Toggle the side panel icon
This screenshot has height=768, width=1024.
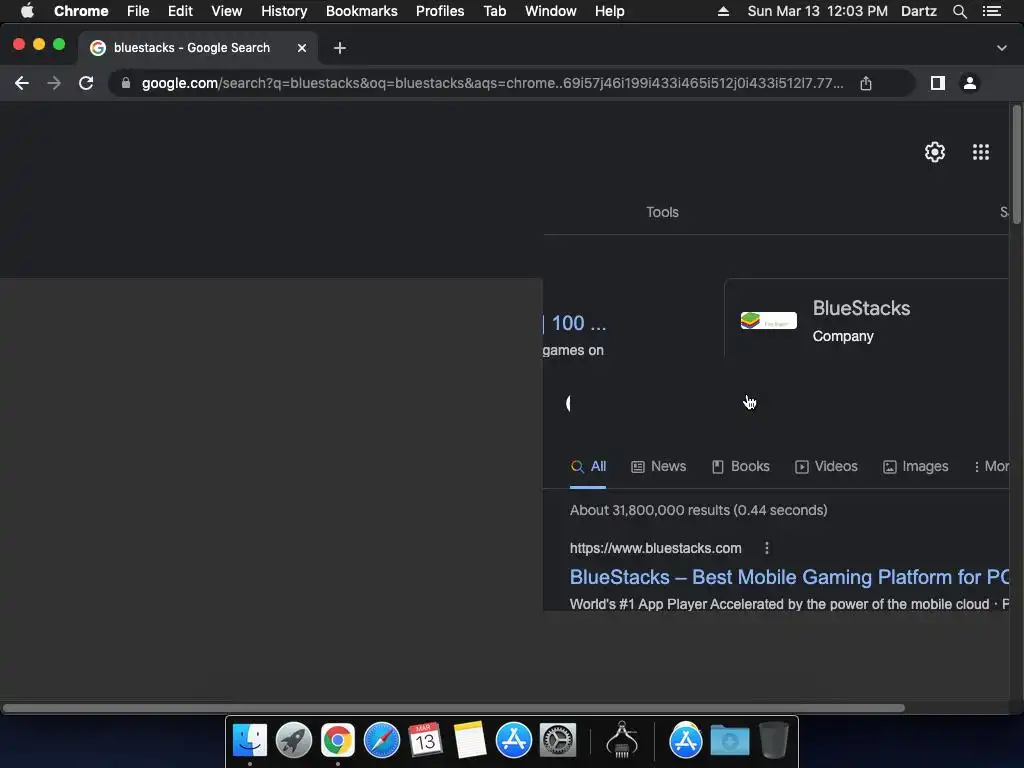pos(938,83)
